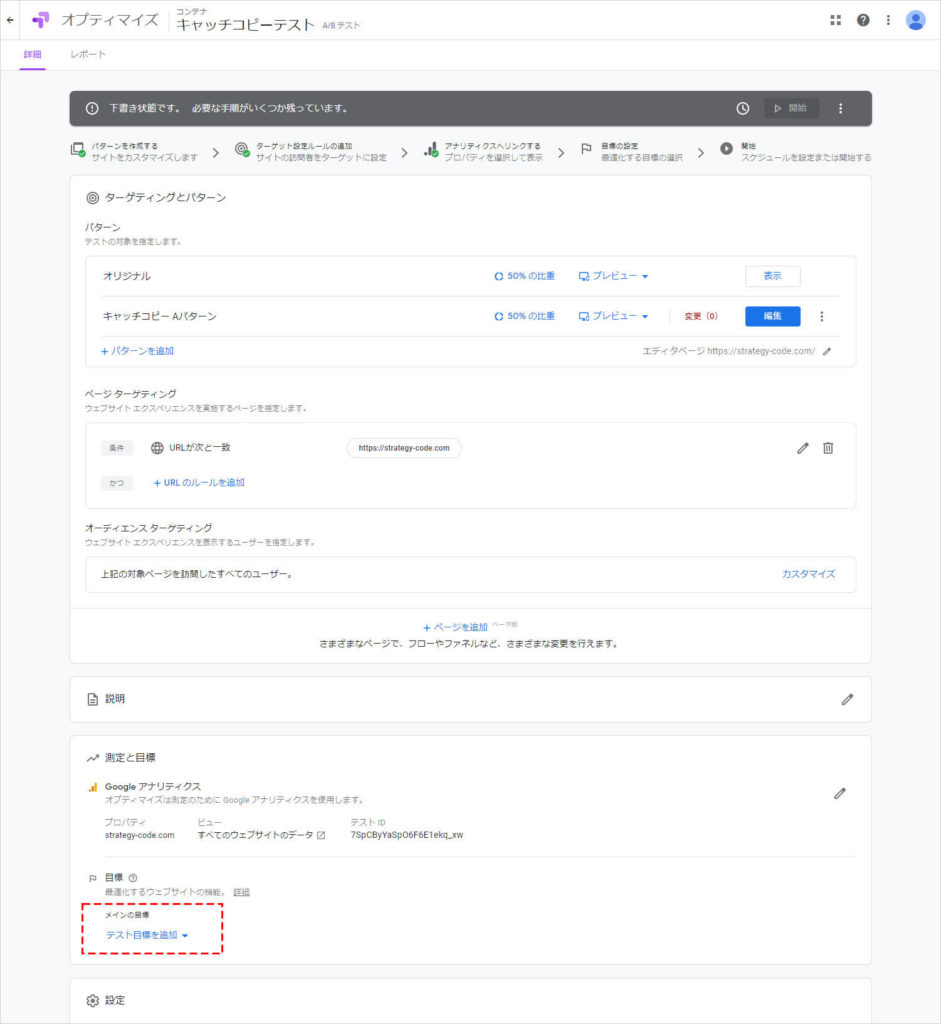The width and height of the screenshot is (941, 1024).
Task: Click the カスタマイズ audience link
Action: (808, 574)
